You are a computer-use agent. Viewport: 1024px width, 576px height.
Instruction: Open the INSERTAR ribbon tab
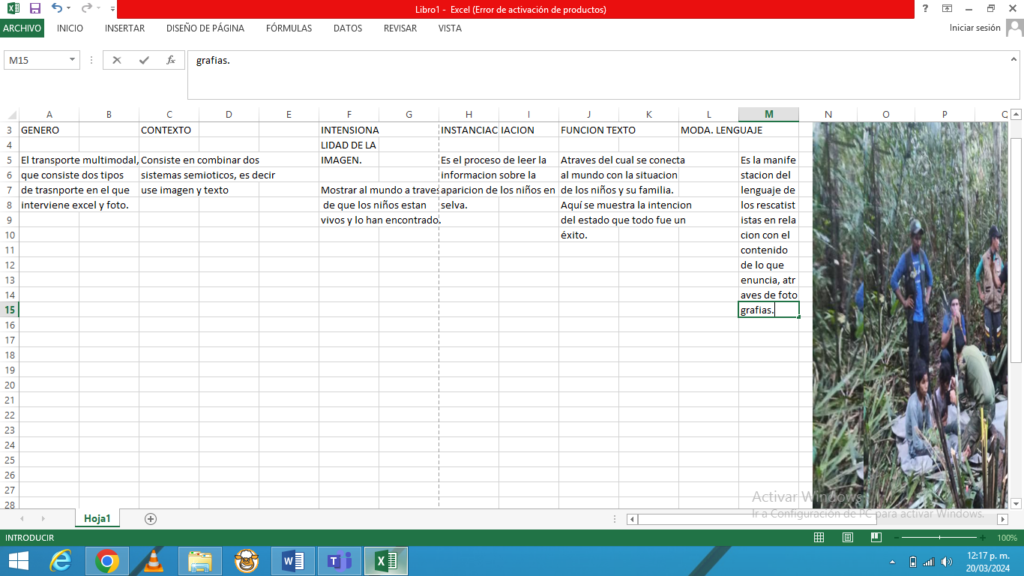[125, 28]
